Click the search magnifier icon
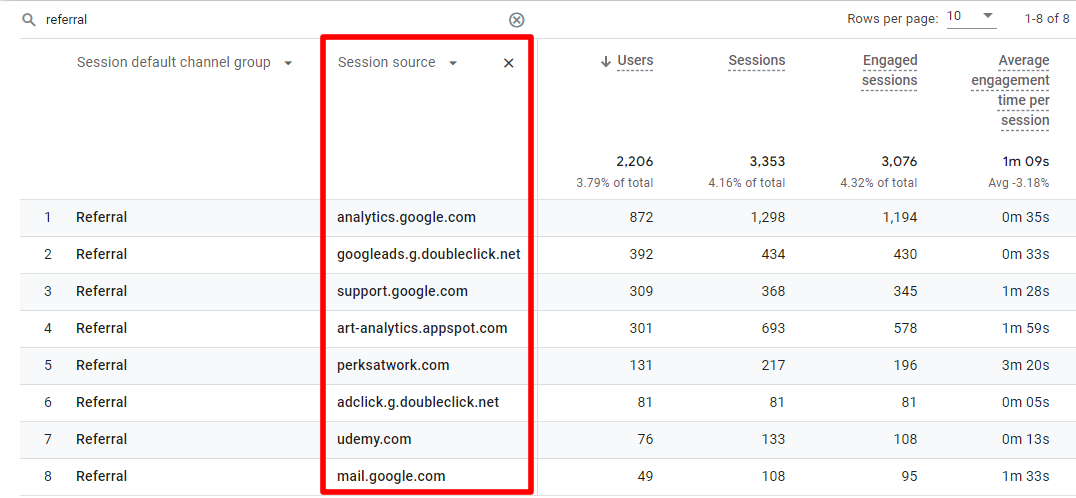This screenshot has height=498, width=1076. click(x=28, y=20)
